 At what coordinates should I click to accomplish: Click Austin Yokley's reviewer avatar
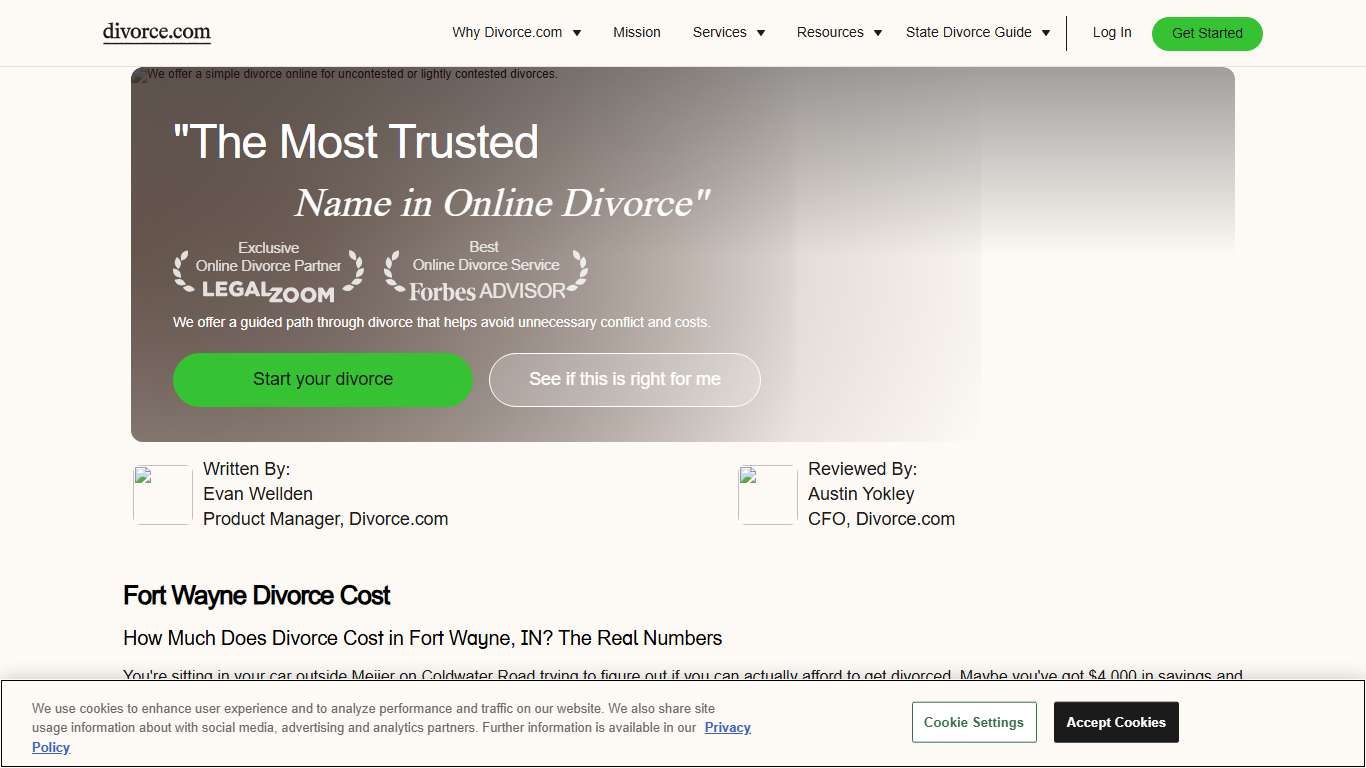[767, 494]
